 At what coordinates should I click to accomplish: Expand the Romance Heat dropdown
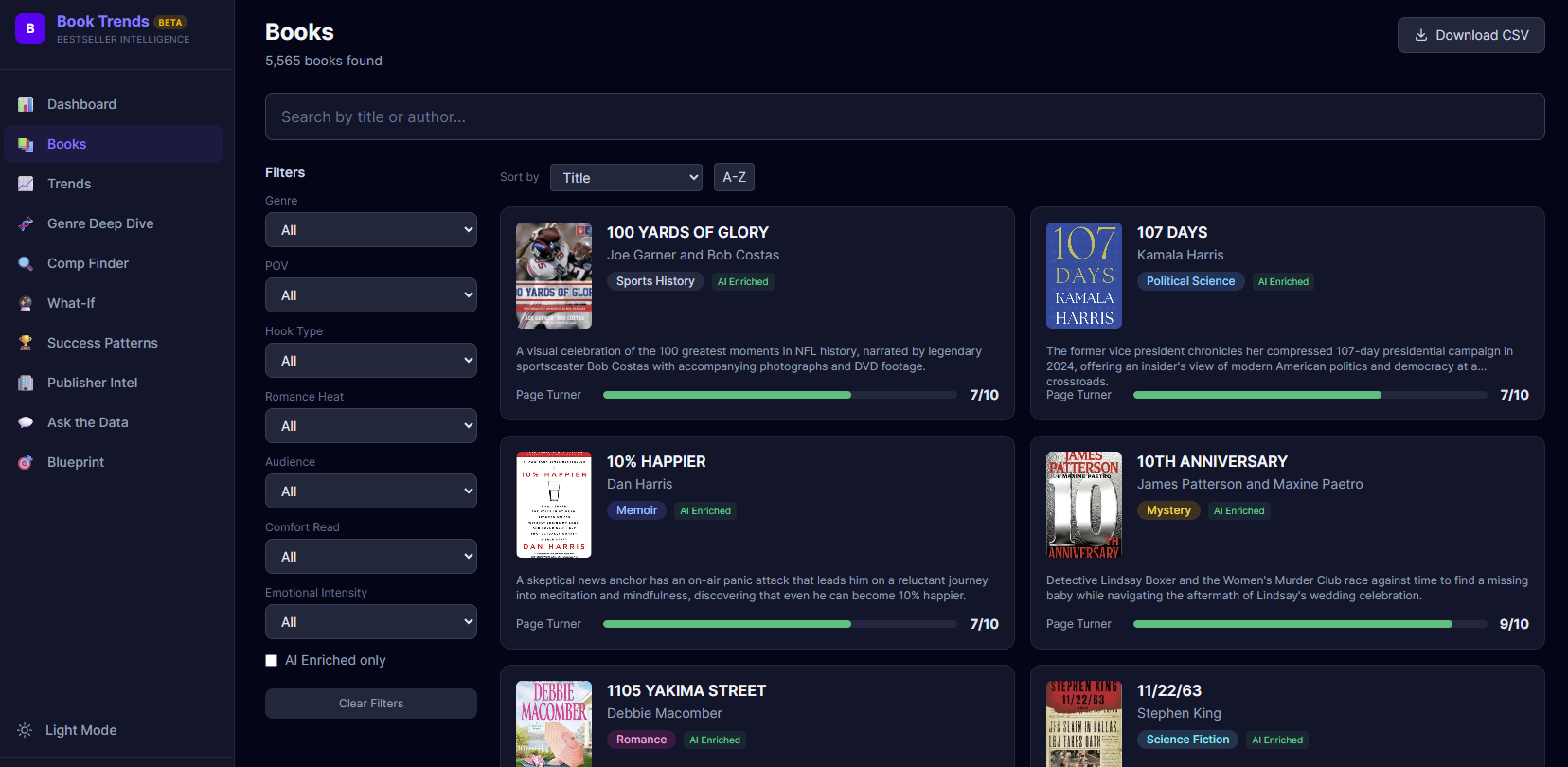pyautogui.click(x=371, y=426)
